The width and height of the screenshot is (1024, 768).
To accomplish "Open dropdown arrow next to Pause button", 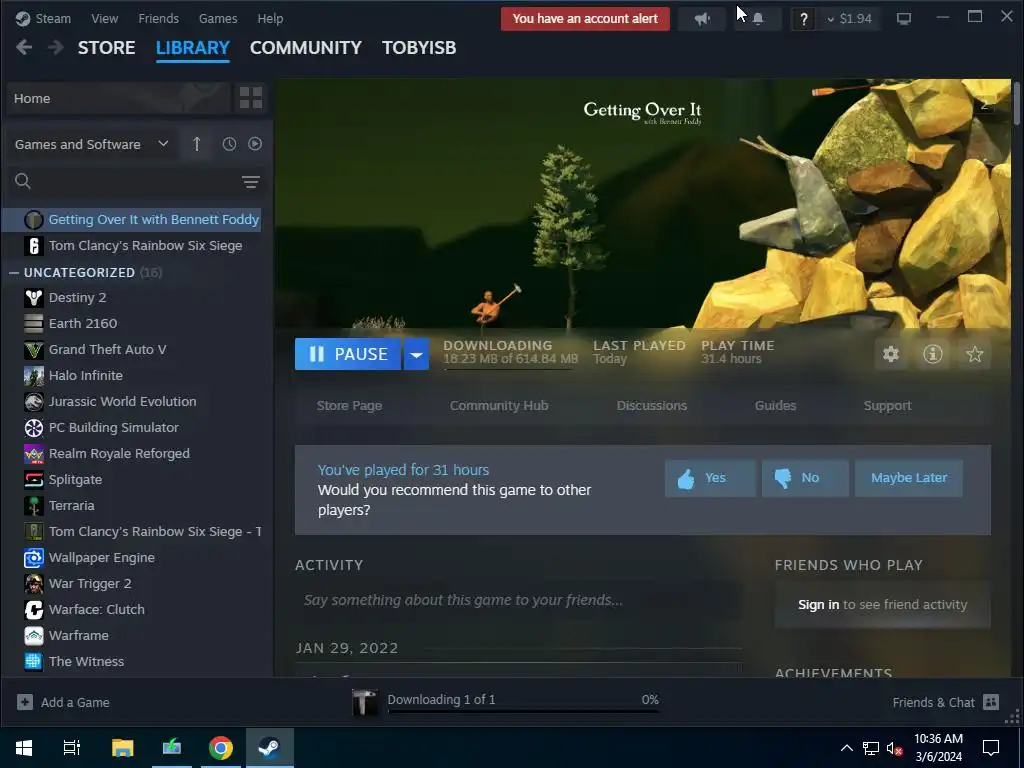I will click(416, 355).
